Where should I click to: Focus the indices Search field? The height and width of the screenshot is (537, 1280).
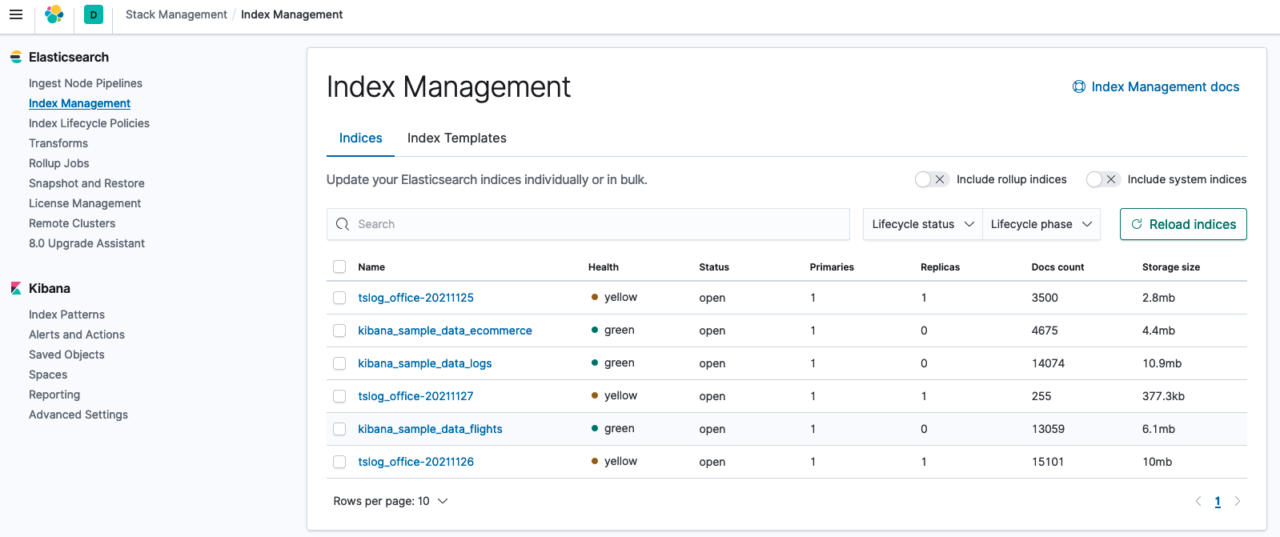(x=588, y=224)
